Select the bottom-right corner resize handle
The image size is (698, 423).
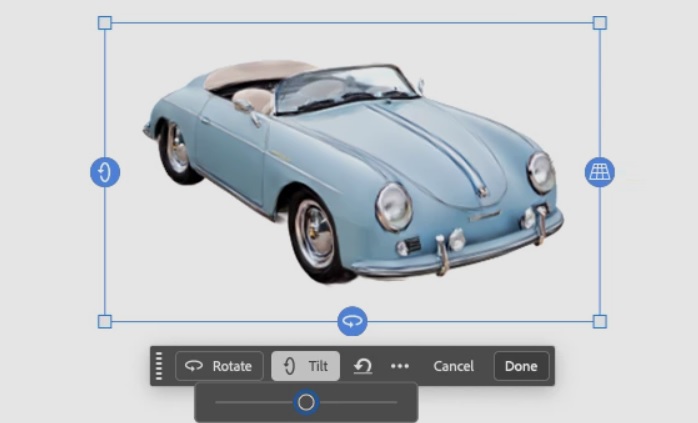(599, 321)
